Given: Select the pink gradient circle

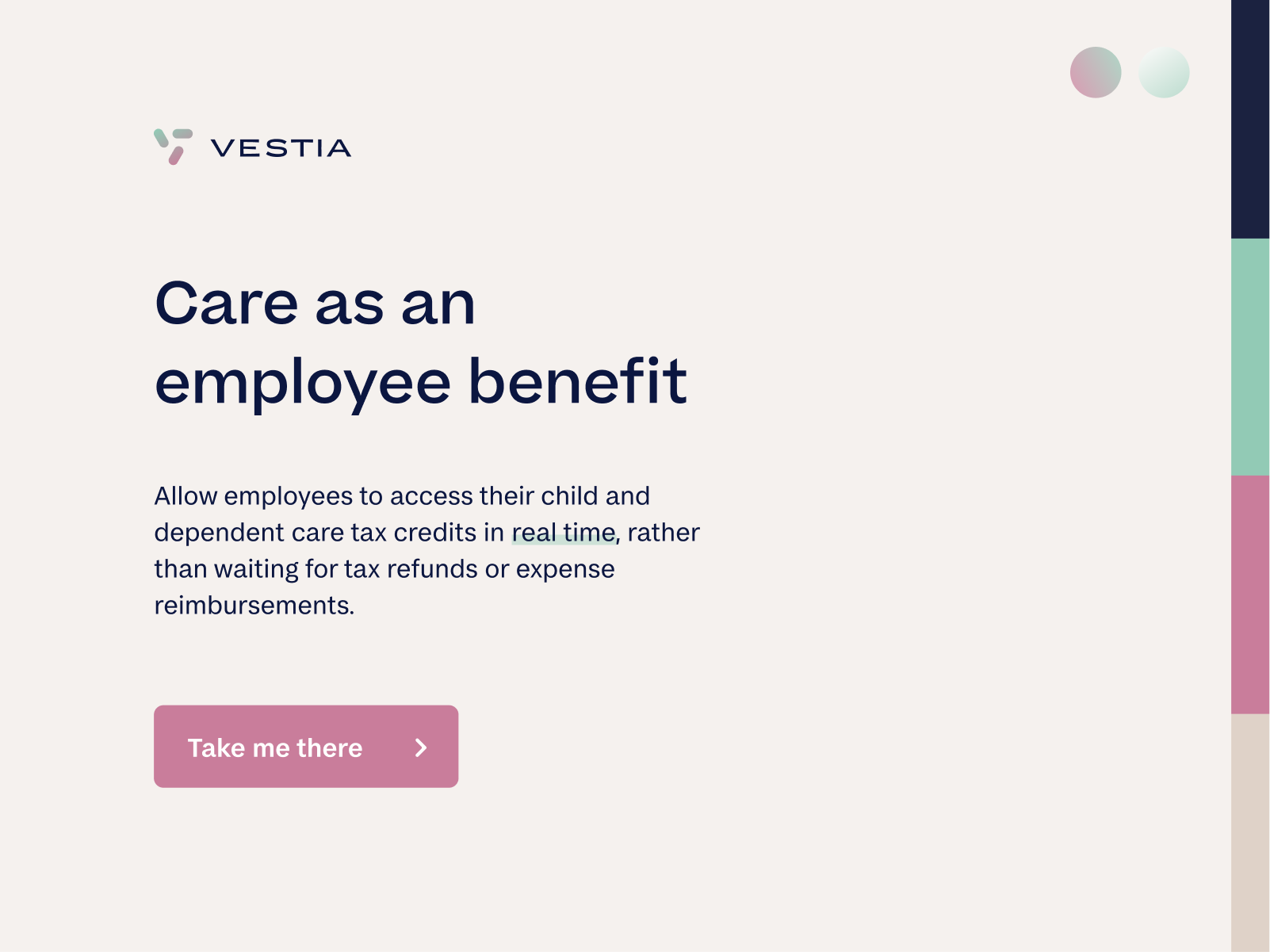Looking at the screenshot, I should coord(1095,72).
